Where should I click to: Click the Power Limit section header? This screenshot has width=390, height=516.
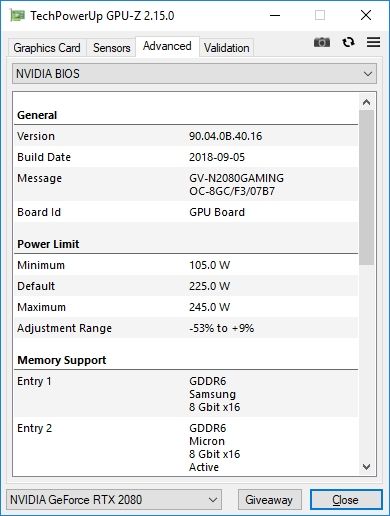pyautogui.click(x=48, y=244)
